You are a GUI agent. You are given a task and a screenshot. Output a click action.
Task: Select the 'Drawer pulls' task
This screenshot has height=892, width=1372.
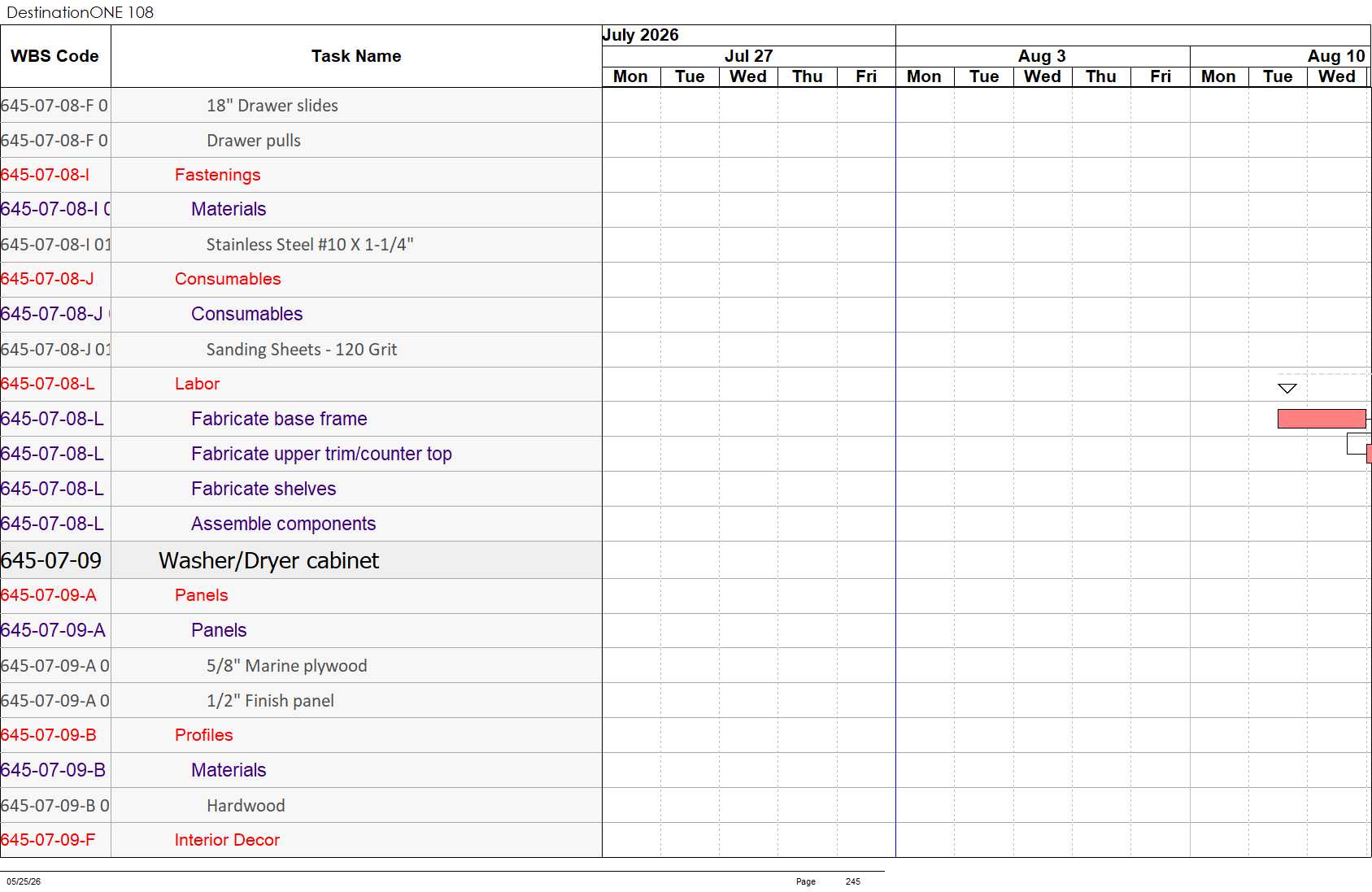pos(254,141)
